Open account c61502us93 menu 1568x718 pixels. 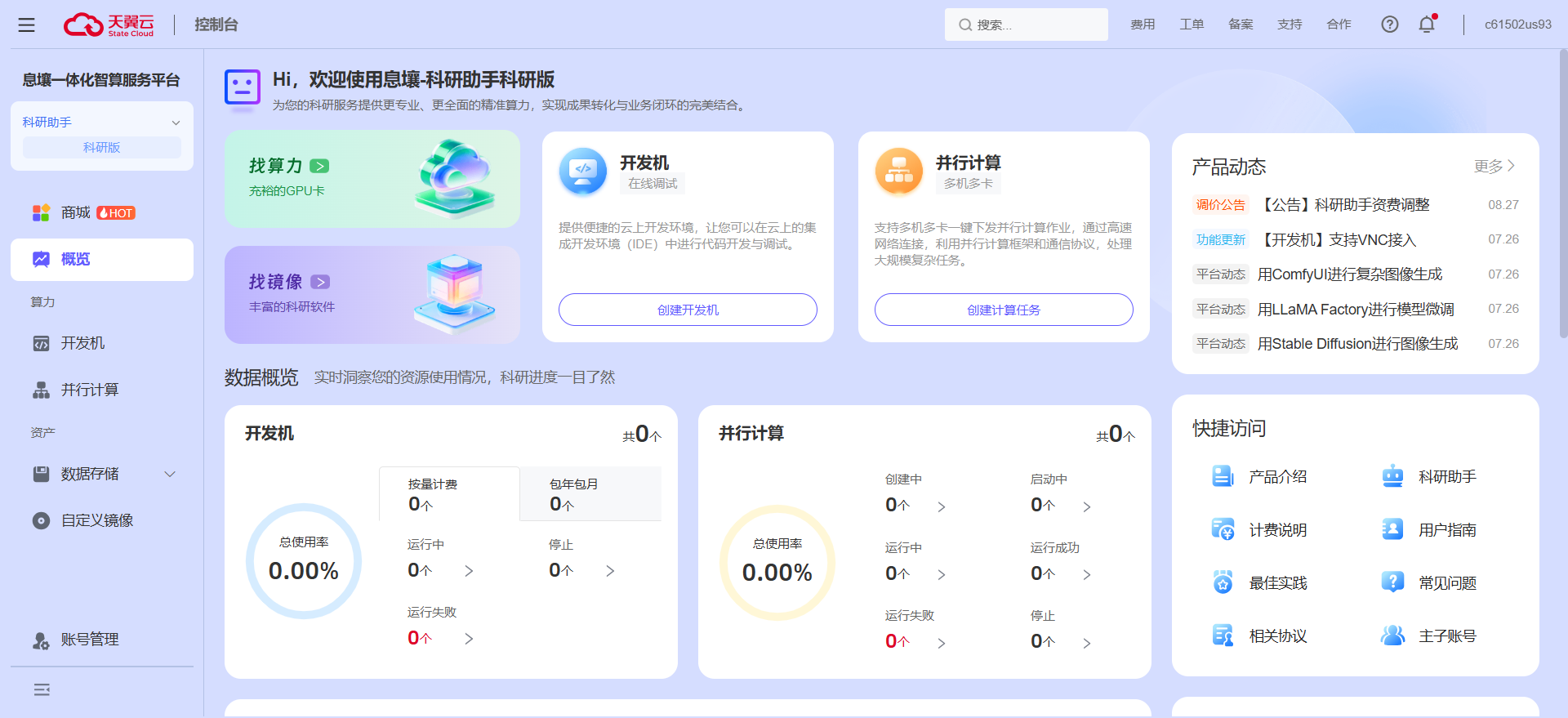tap(1518, 25)
